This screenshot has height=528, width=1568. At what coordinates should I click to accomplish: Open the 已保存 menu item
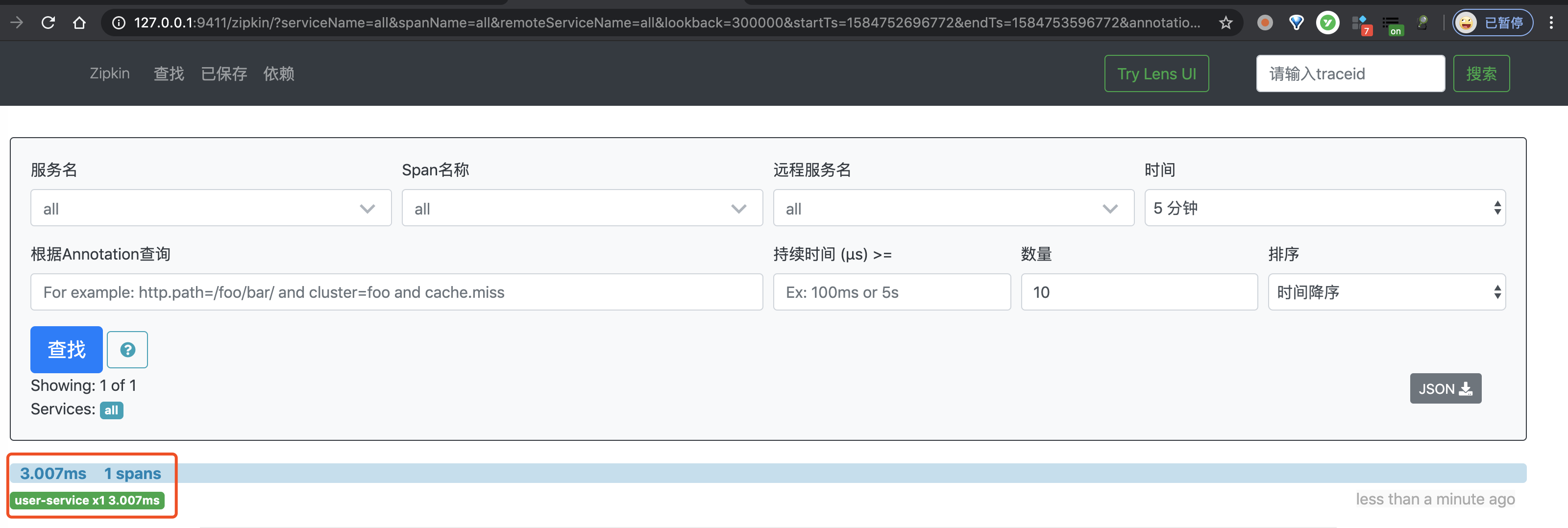pyautogui.click(x=223, y=73)
